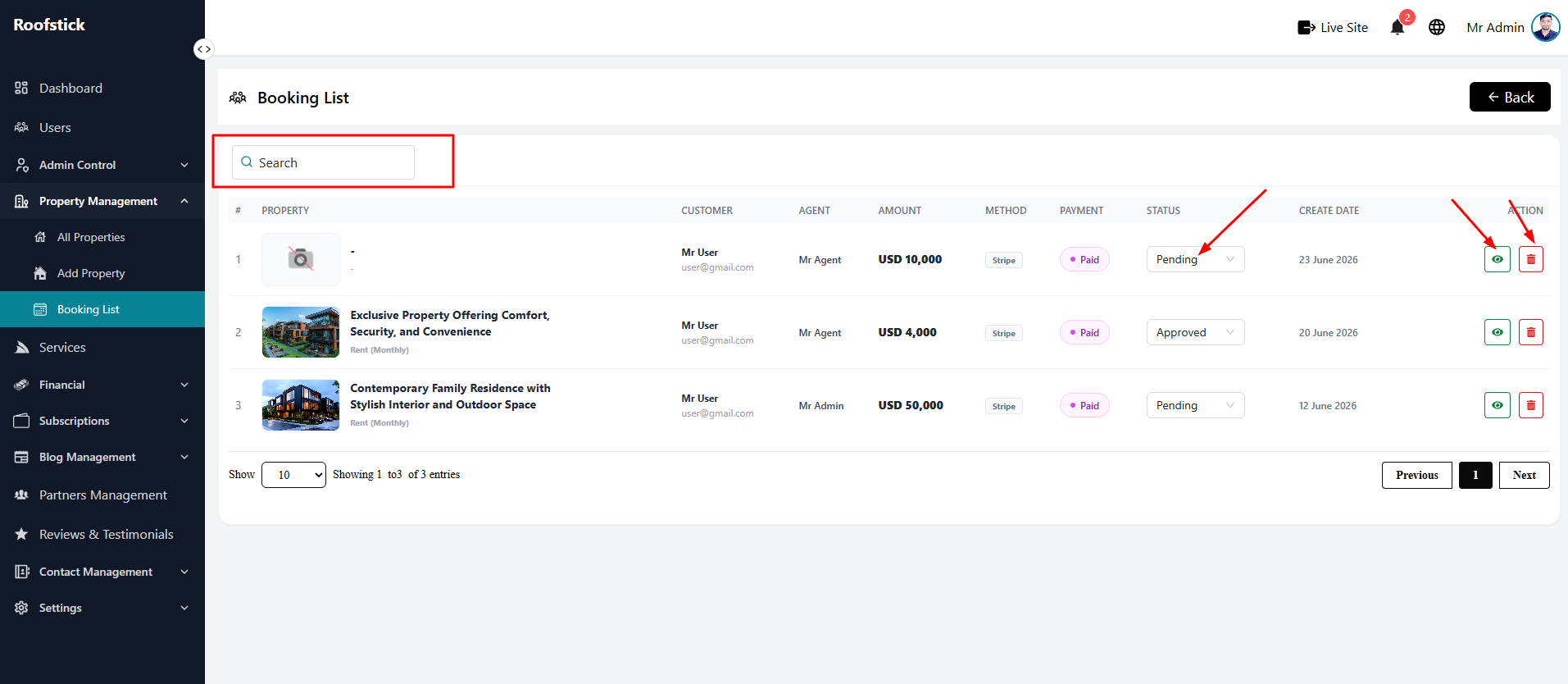Expand the Subscriptions menu

[x=102, y=421]
